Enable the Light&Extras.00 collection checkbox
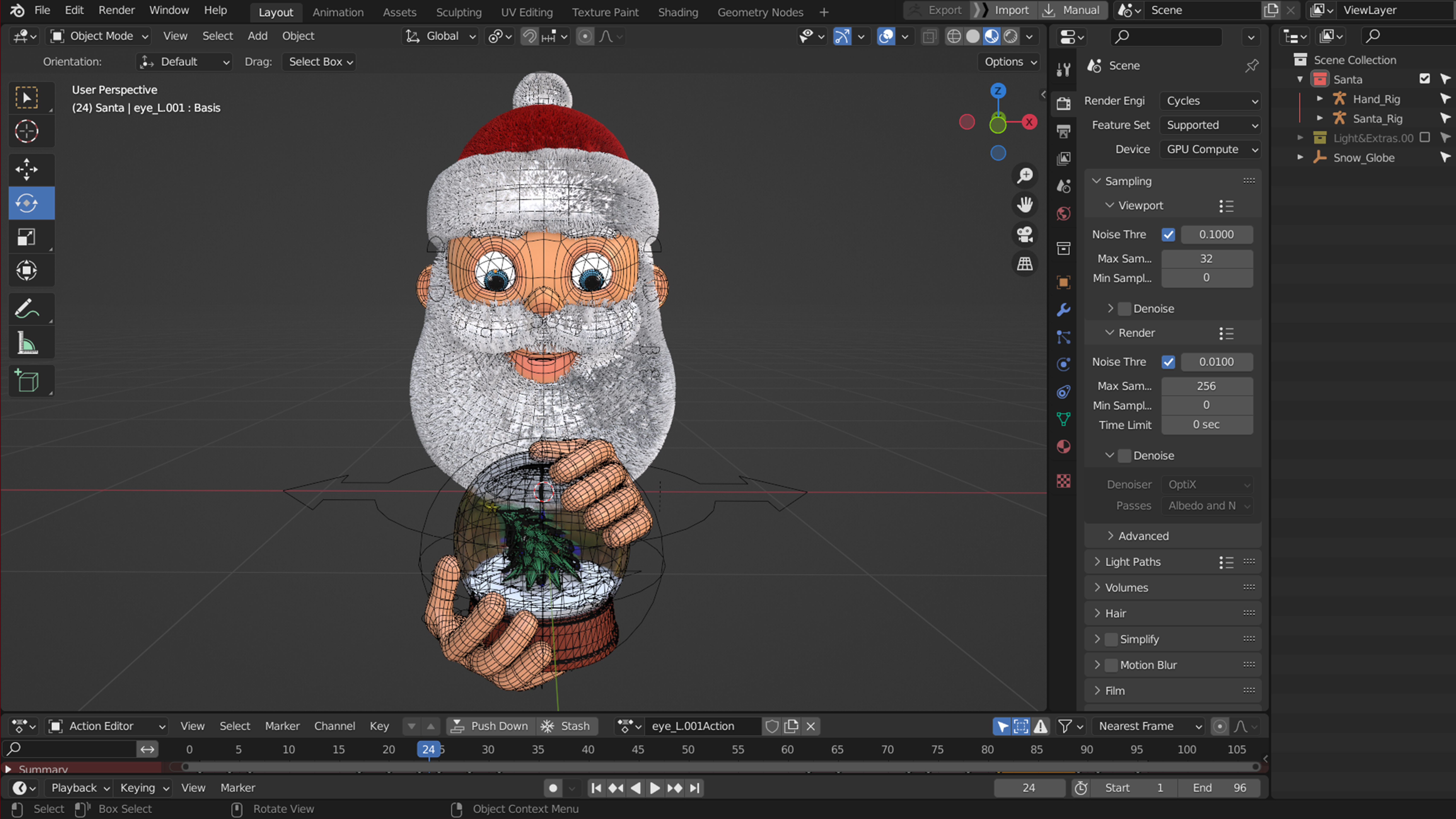This screenshot has height=819, width=1456. coord(1424,137)
